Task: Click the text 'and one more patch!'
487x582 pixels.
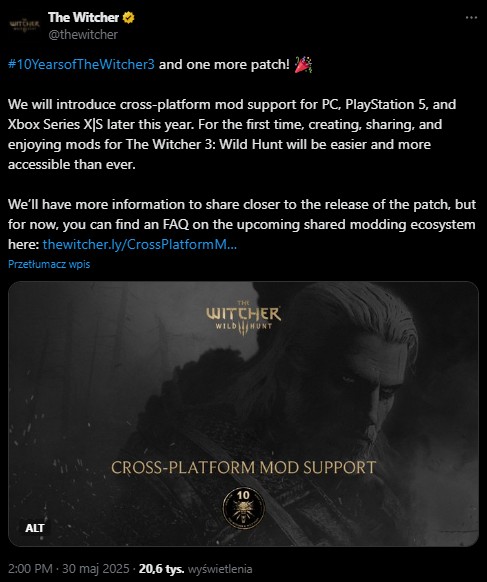Action: (x=224, y=65)
